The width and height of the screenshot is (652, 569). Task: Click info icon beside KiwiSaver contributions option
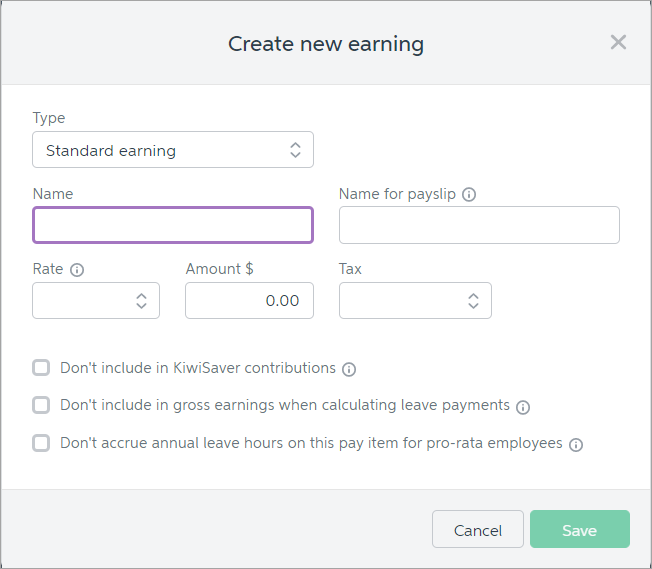(x=349, y=369)
